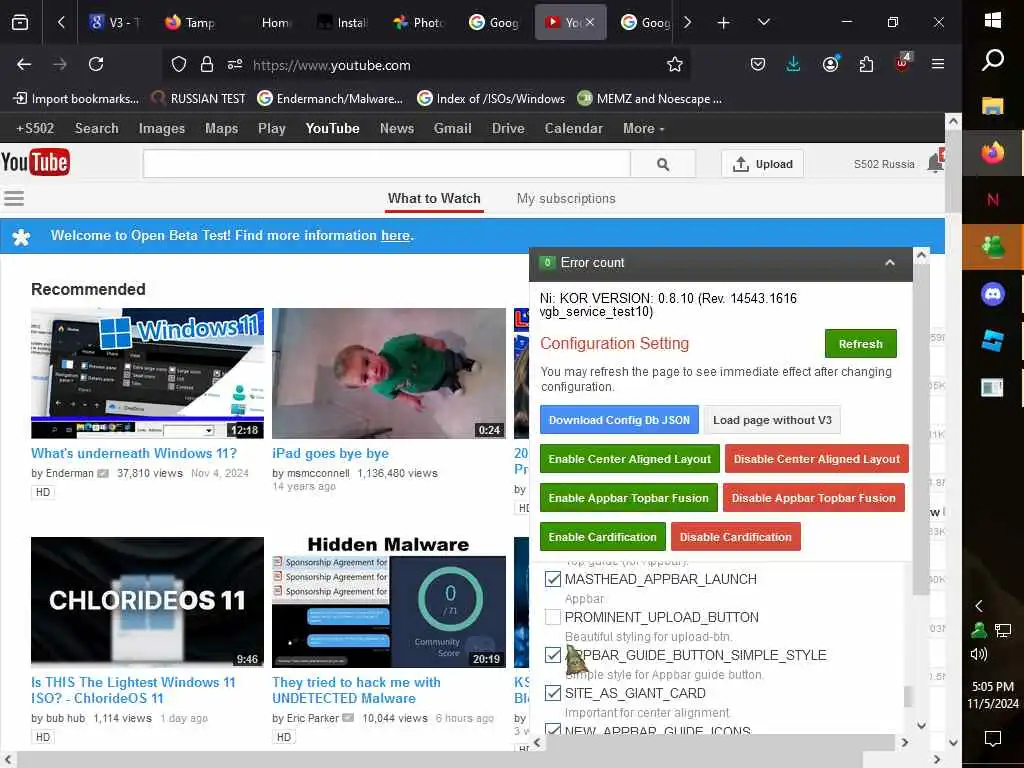
Task: Open the CHLORIDEOS 11 video thumbnail
Action: coord(148,602)
